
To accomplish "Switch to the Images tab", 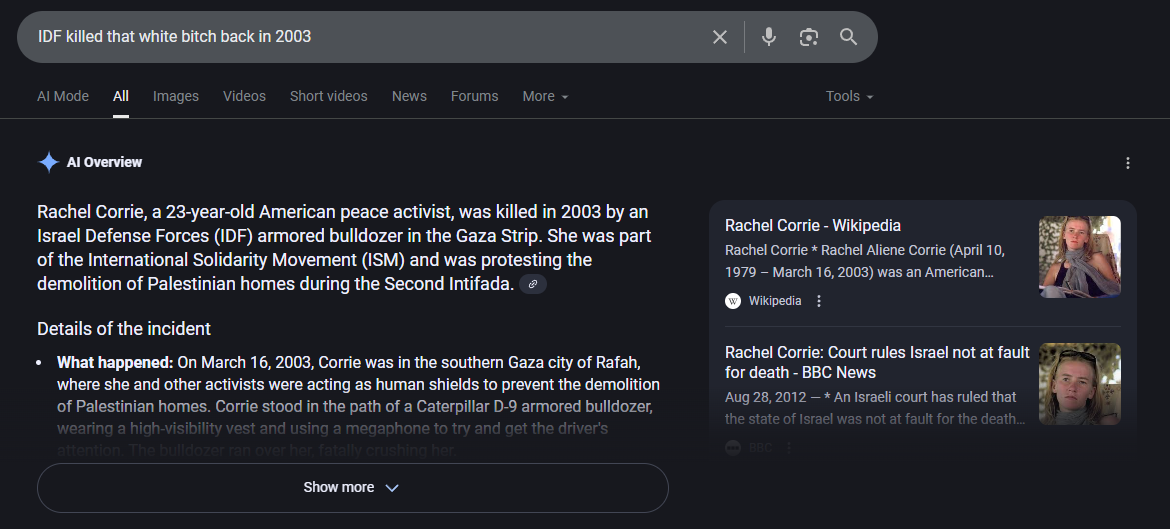I will tap(176, 96).
